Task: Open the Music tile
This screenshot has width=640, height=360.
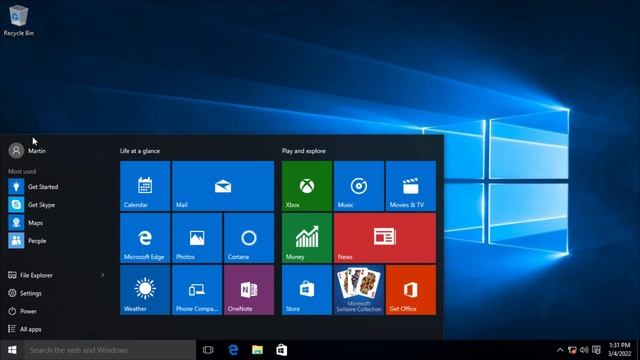Action: click(x=359, y=186)
